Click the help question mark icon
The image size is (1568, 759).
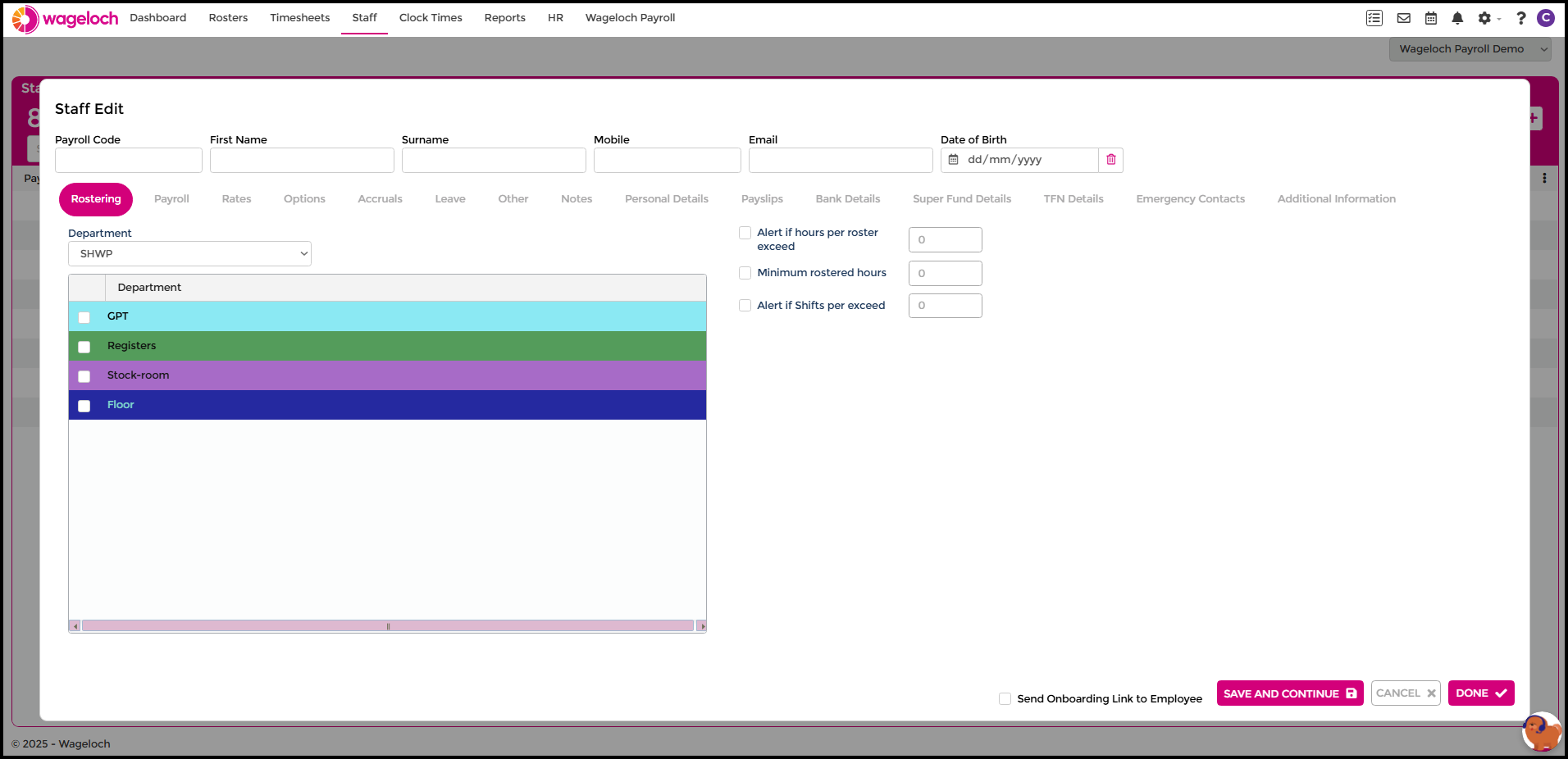1520,18
